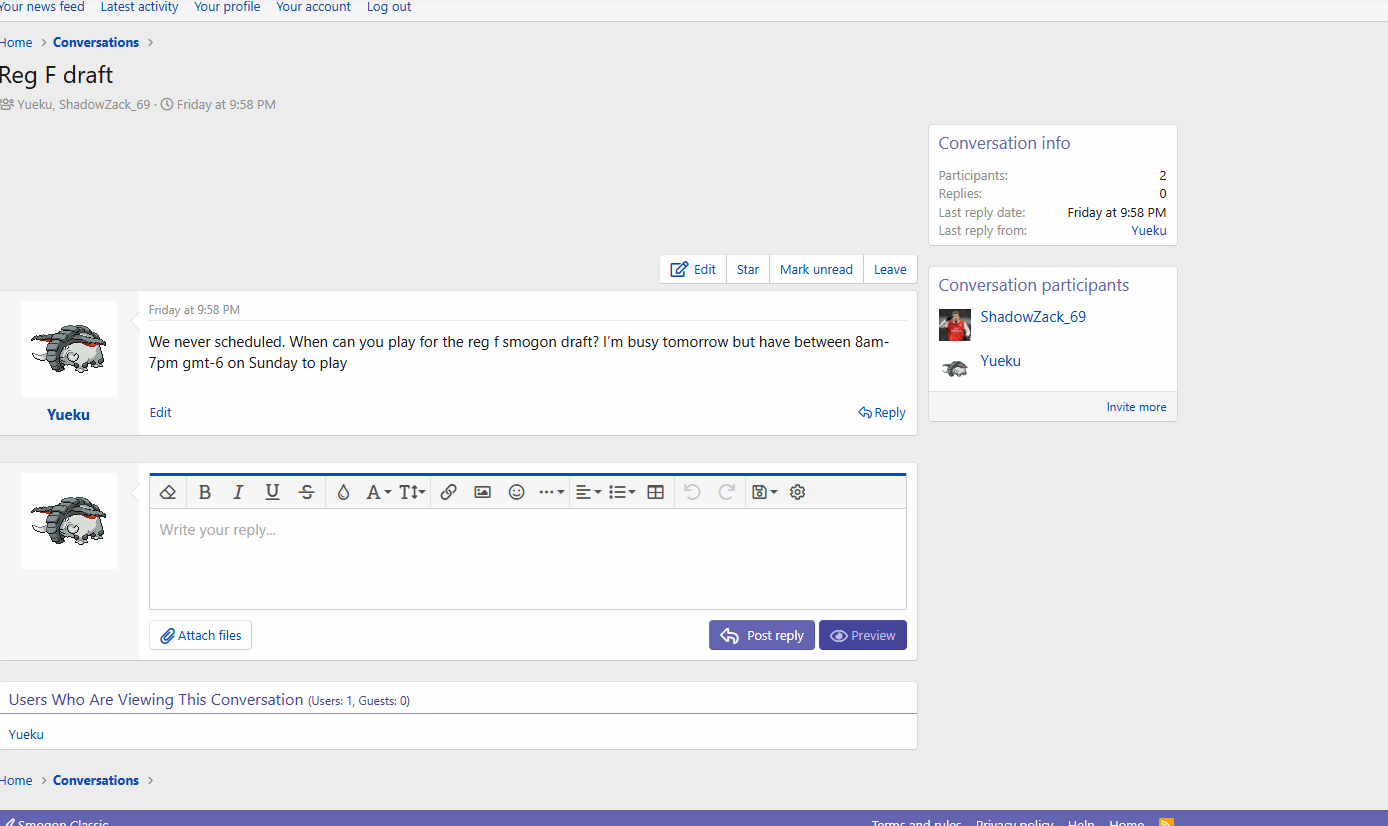Screen dimensions: 1388x826
Task: Open Latest activity in top menu
Action: pyautogui.click(x=139, y=7)
